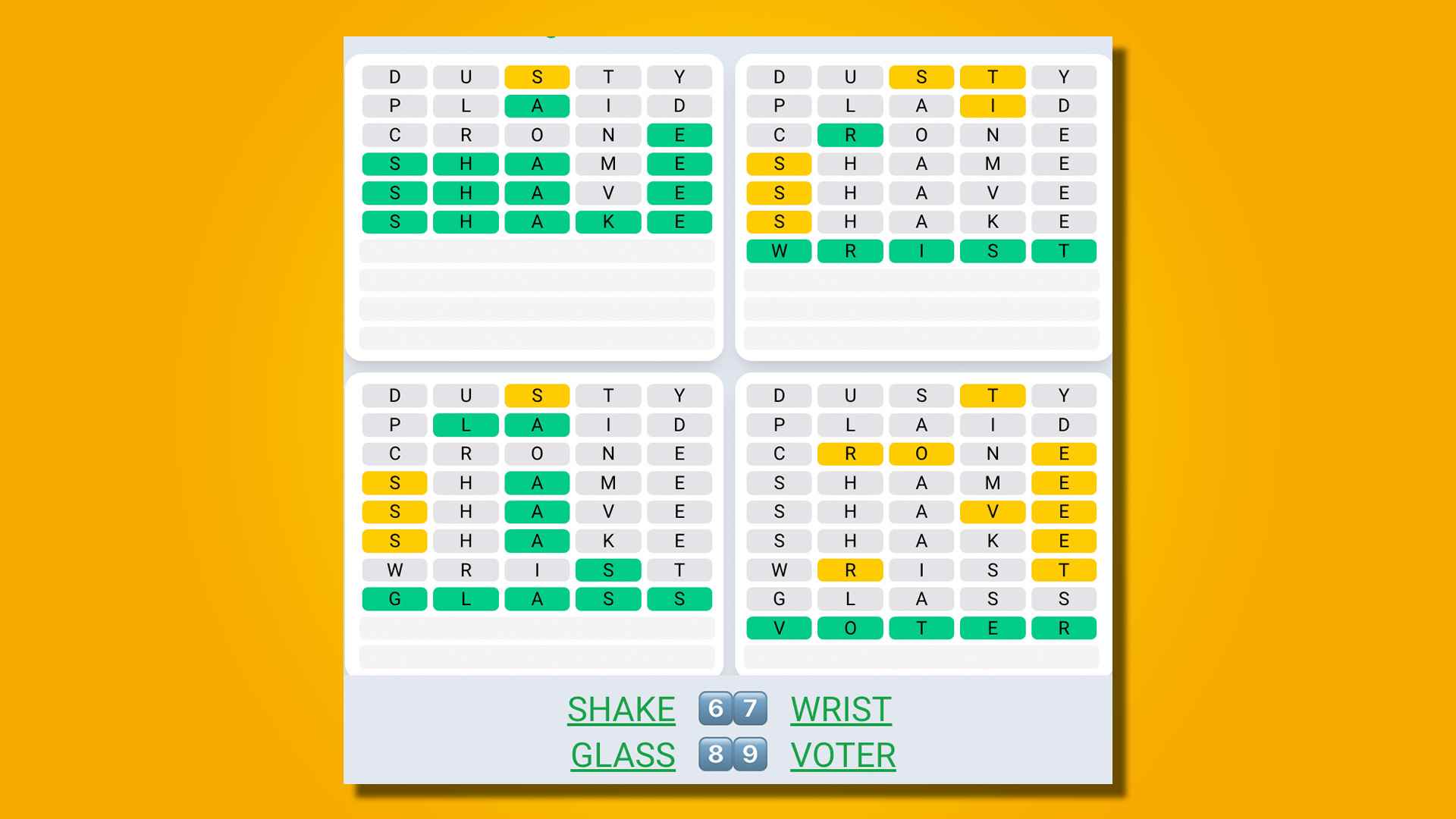Click the green SHAKE answer link
The image size is (1456, 819).
coord(622,709)
